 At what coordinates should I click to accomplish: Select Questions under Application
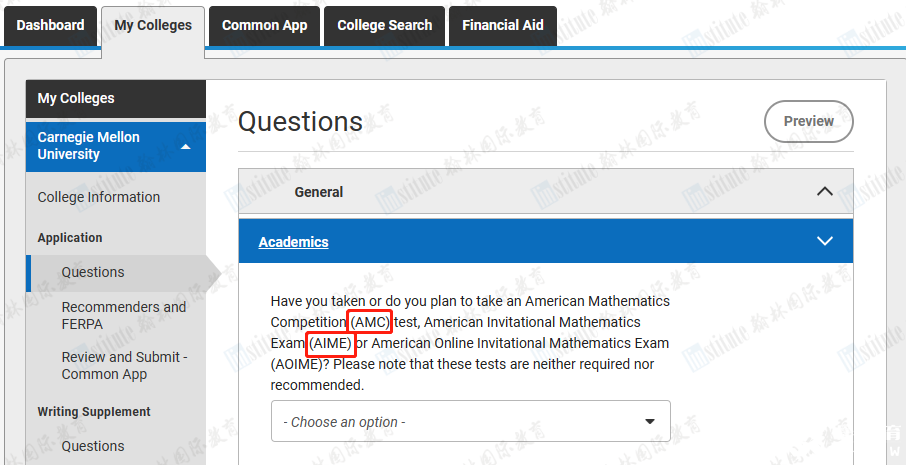[x=93, y=272]
